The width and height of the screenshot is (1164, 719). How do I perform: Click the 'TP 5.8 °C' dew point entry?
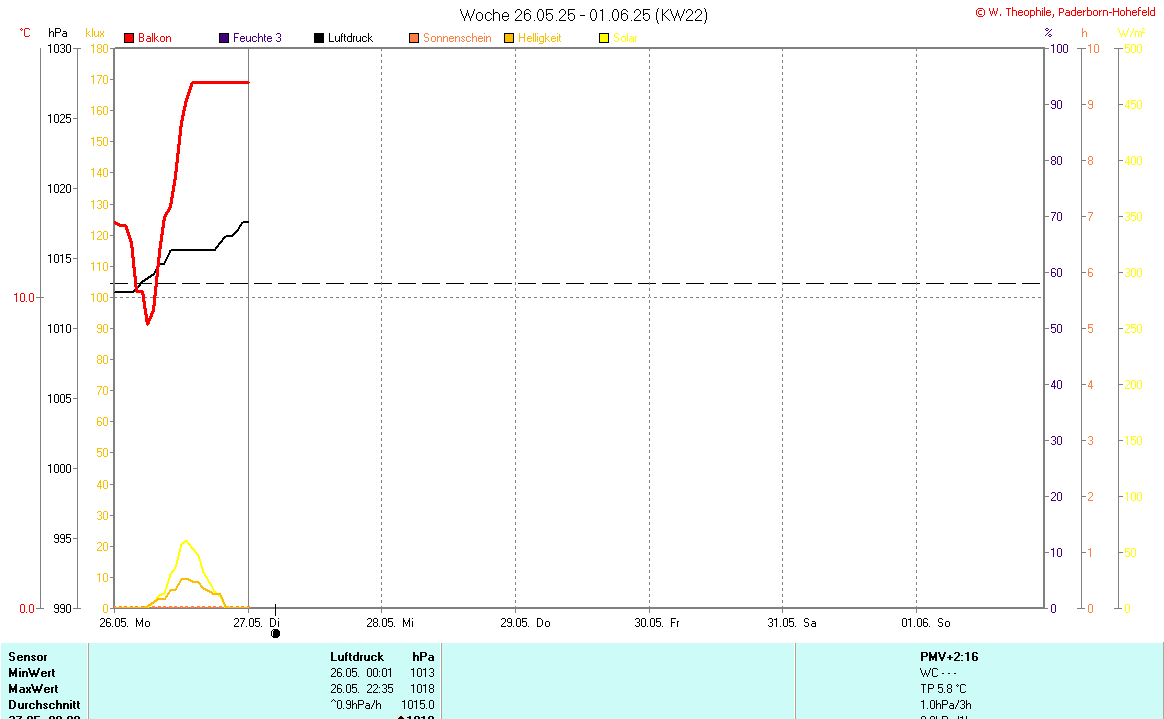pos(944,689)
